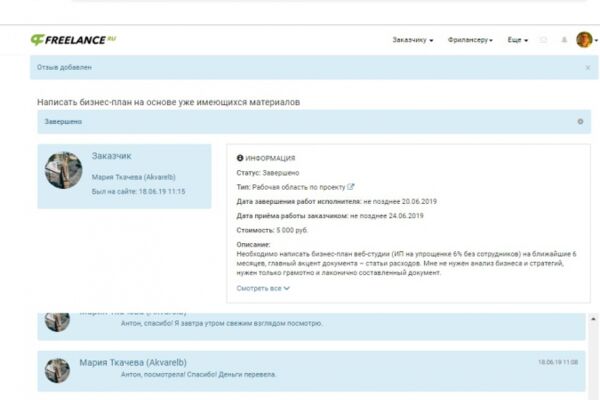Open external link icon after Рабочая область по проекту
600x400 pixels.
[351, 187]
